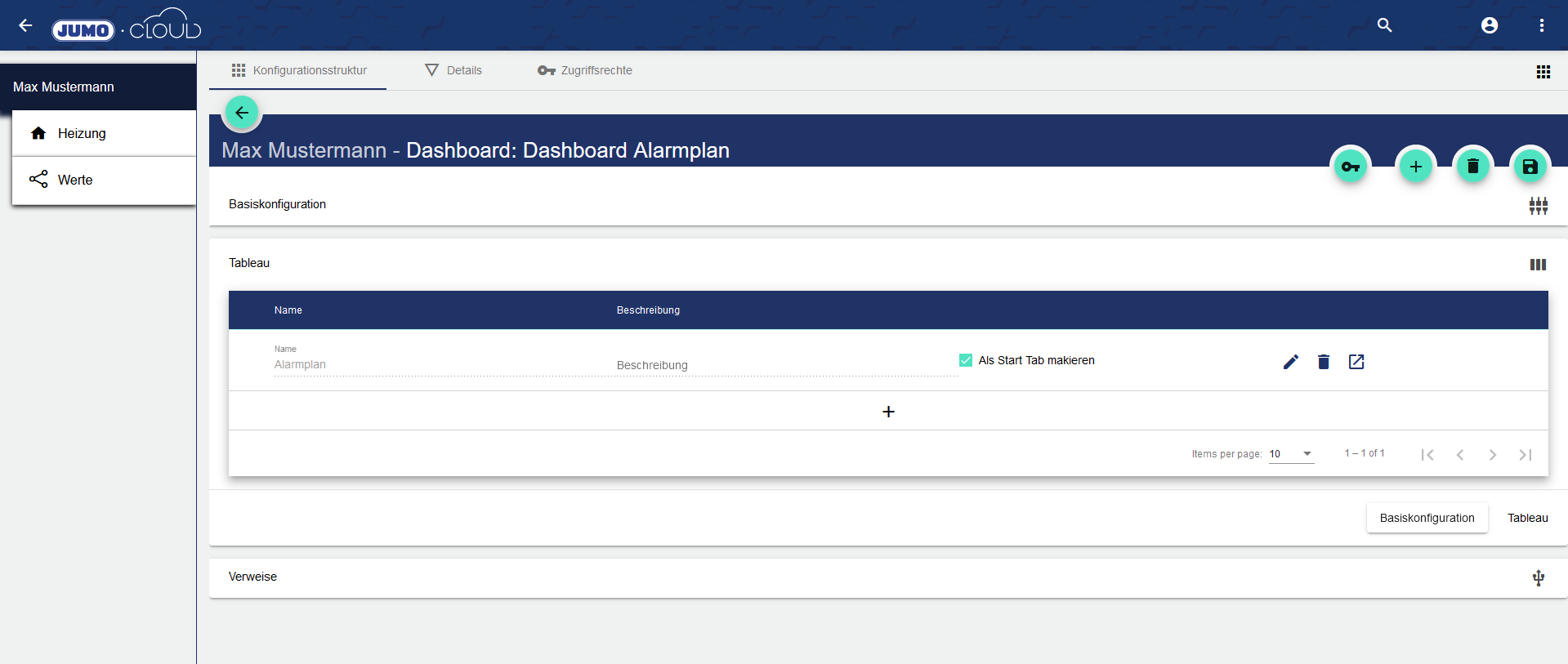The height and width of the screenshot is (664, 1568).
Task: Open the items per page dropdown
Action: point(1291,454)
